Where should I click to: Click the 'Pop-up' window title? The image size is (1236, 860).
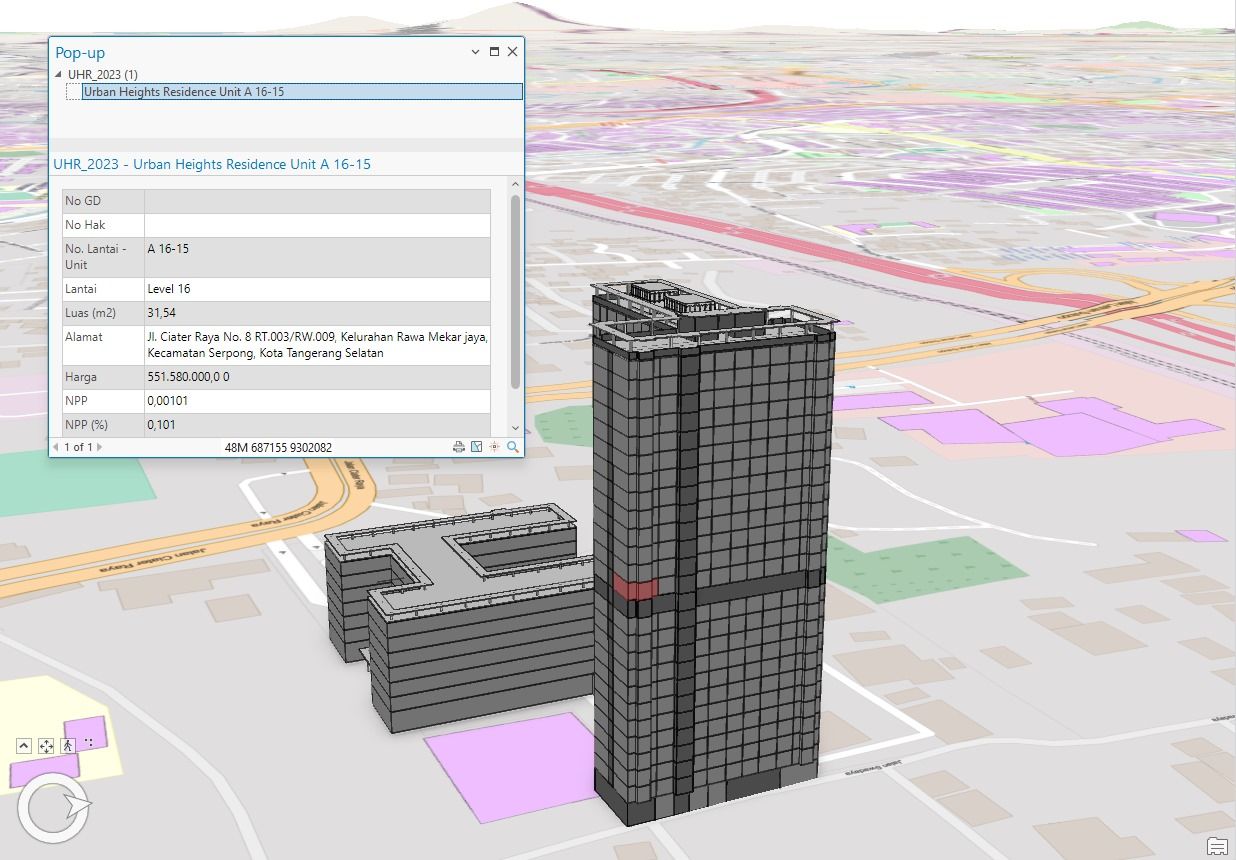coord(80,53)
